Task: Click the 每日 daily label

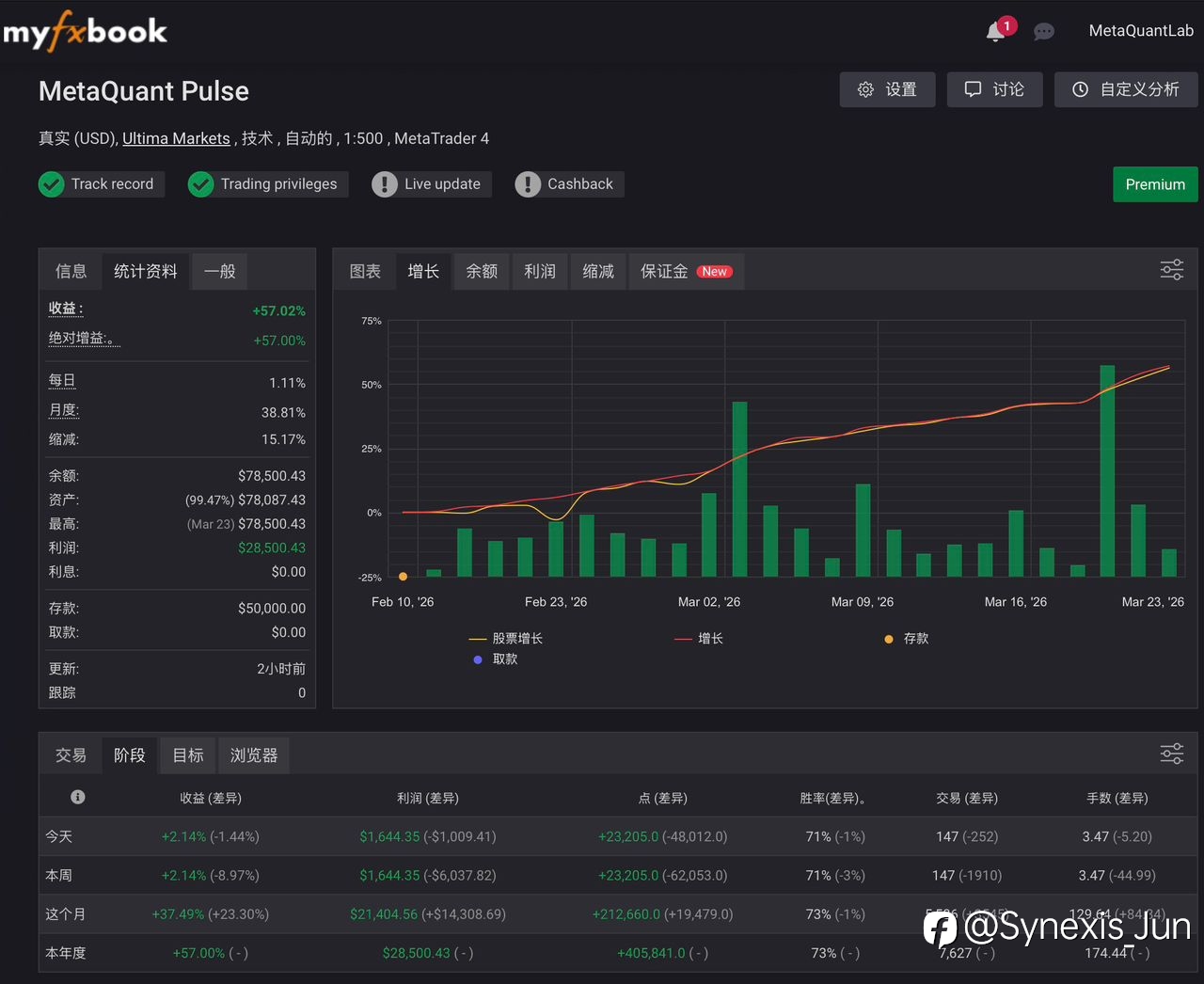Action: click(62, 381)
